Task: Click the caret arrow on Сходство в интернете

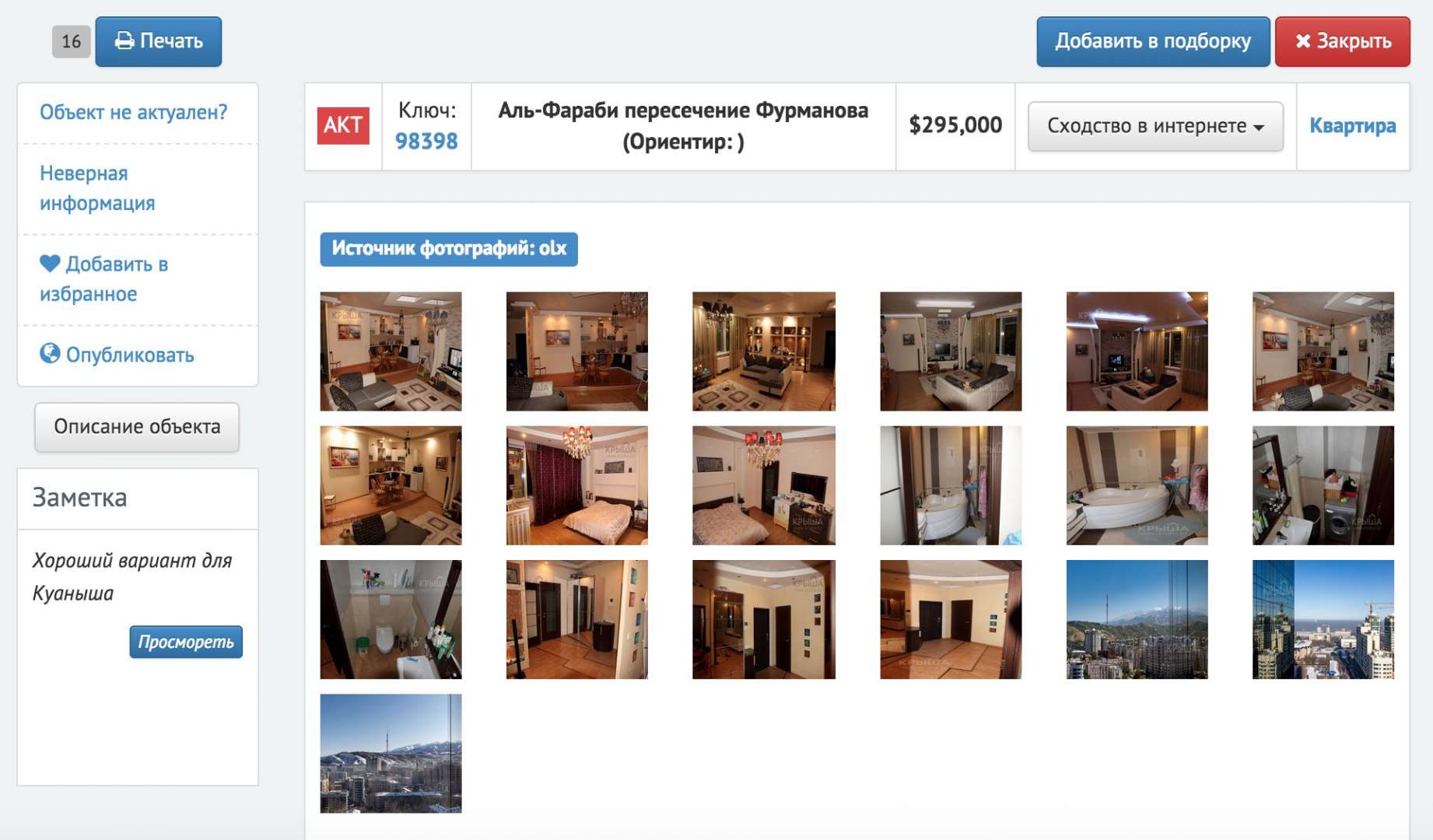Action: click(1259, 128)
